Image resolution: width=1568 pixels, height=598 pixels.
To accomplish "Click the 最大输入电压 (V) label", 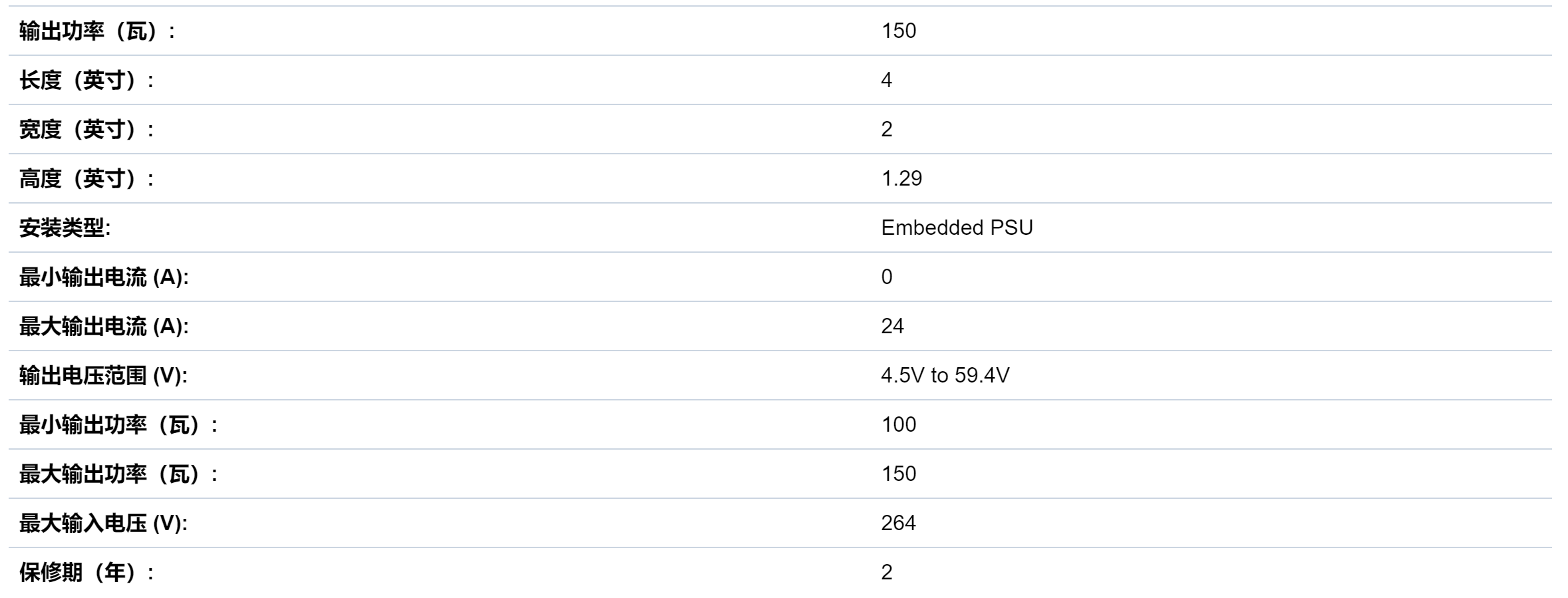I will point(103,523).
